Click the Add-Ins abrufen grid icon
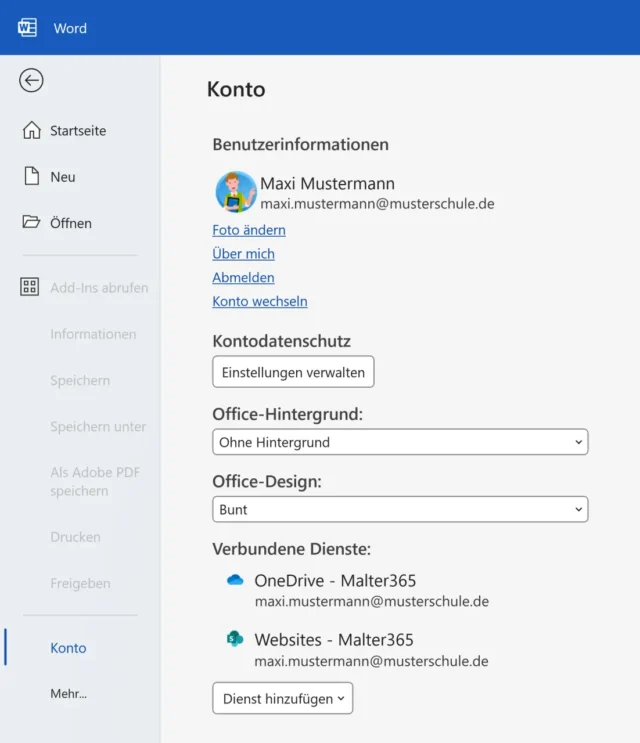The height and width of the screenshot is (743, 640). (x=30, y=288)
